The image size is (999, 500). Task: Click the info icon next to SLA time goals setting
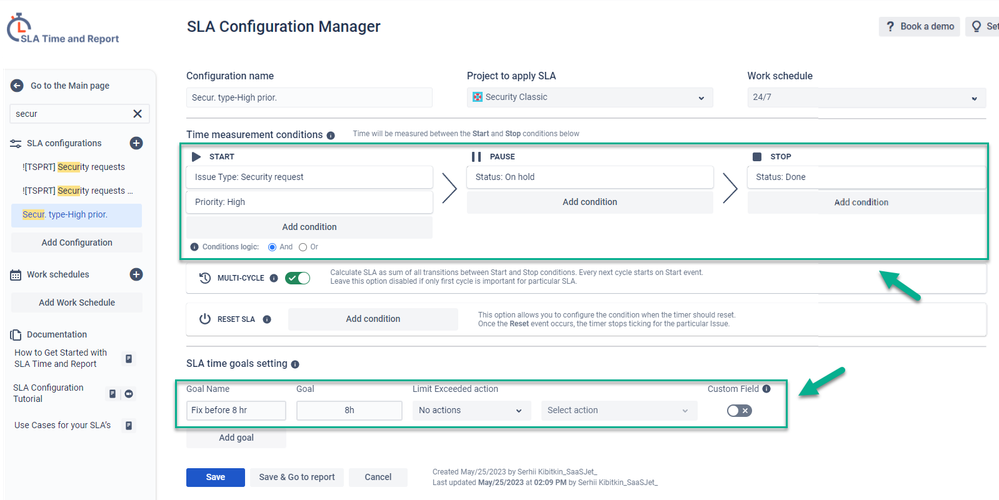click(294, 364)
